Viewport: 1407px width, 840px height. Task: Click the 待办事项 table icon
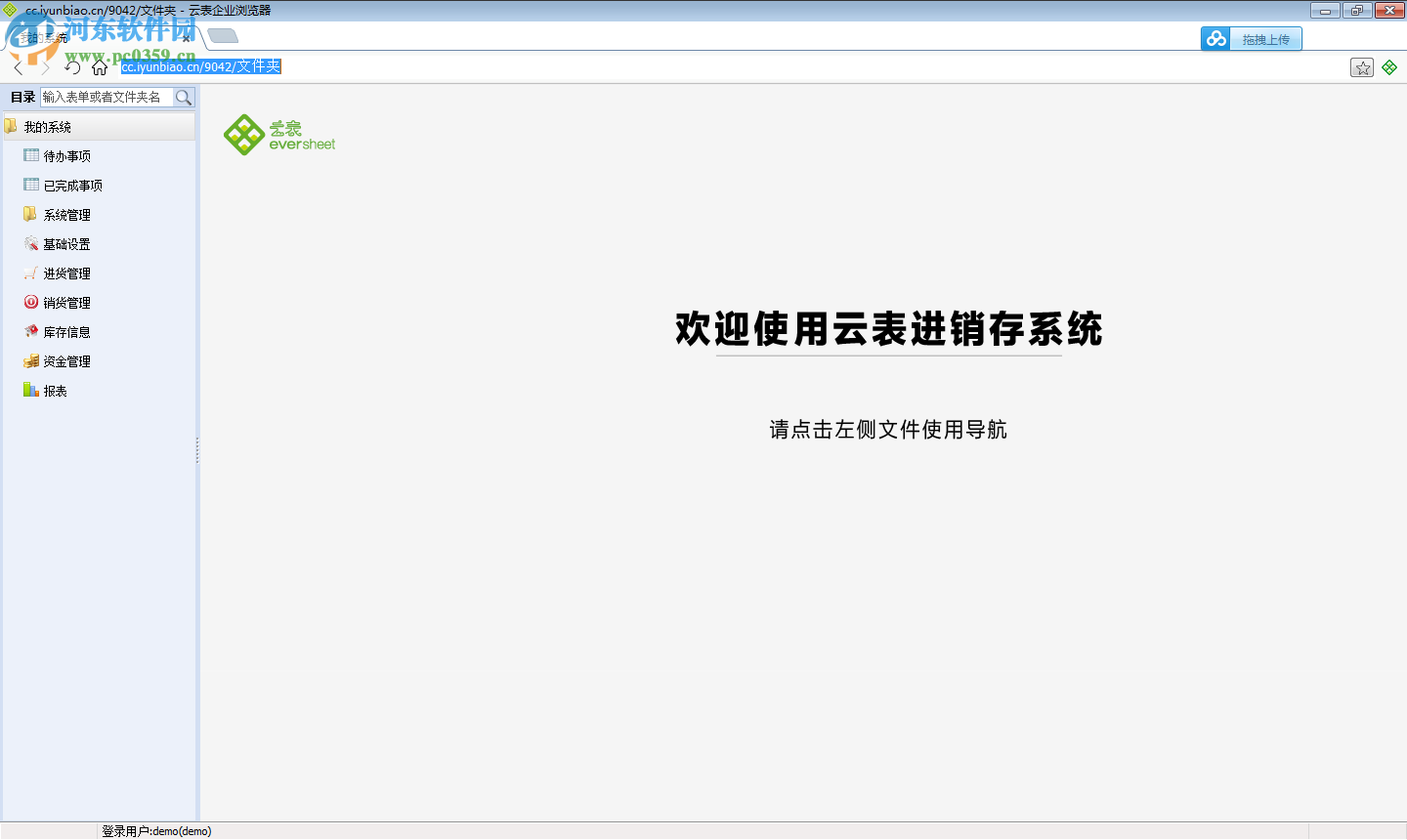pyautogui.click(x=31, y=155)
